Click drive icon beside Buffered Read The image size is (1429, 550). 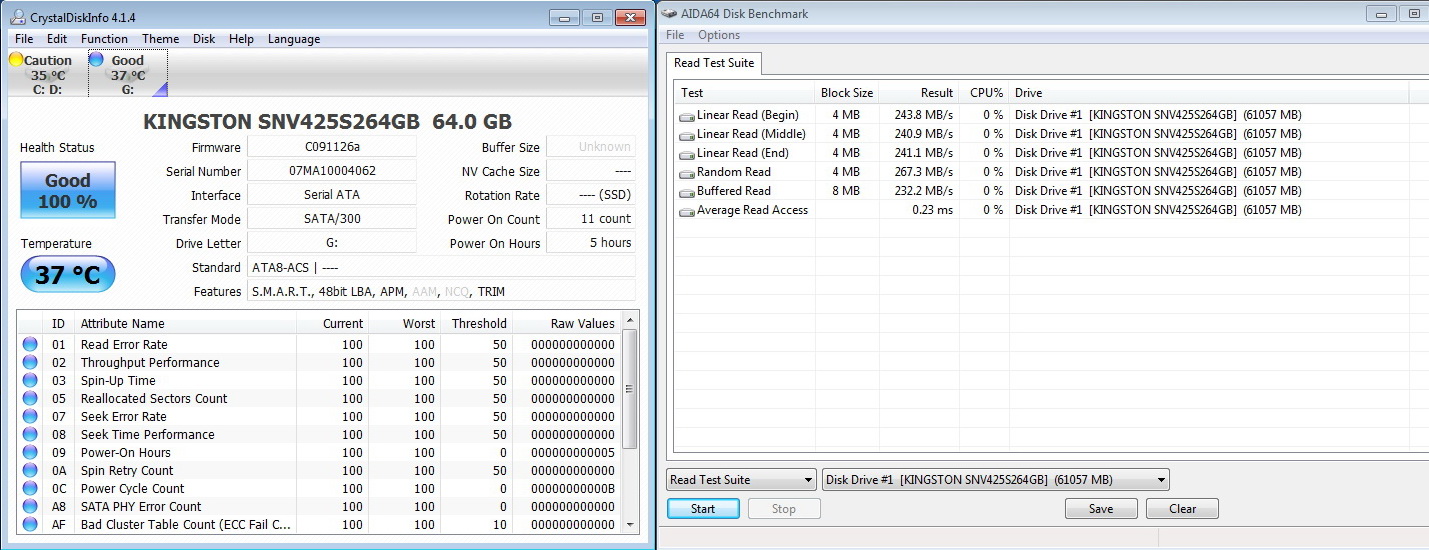(x=687, y=192)
